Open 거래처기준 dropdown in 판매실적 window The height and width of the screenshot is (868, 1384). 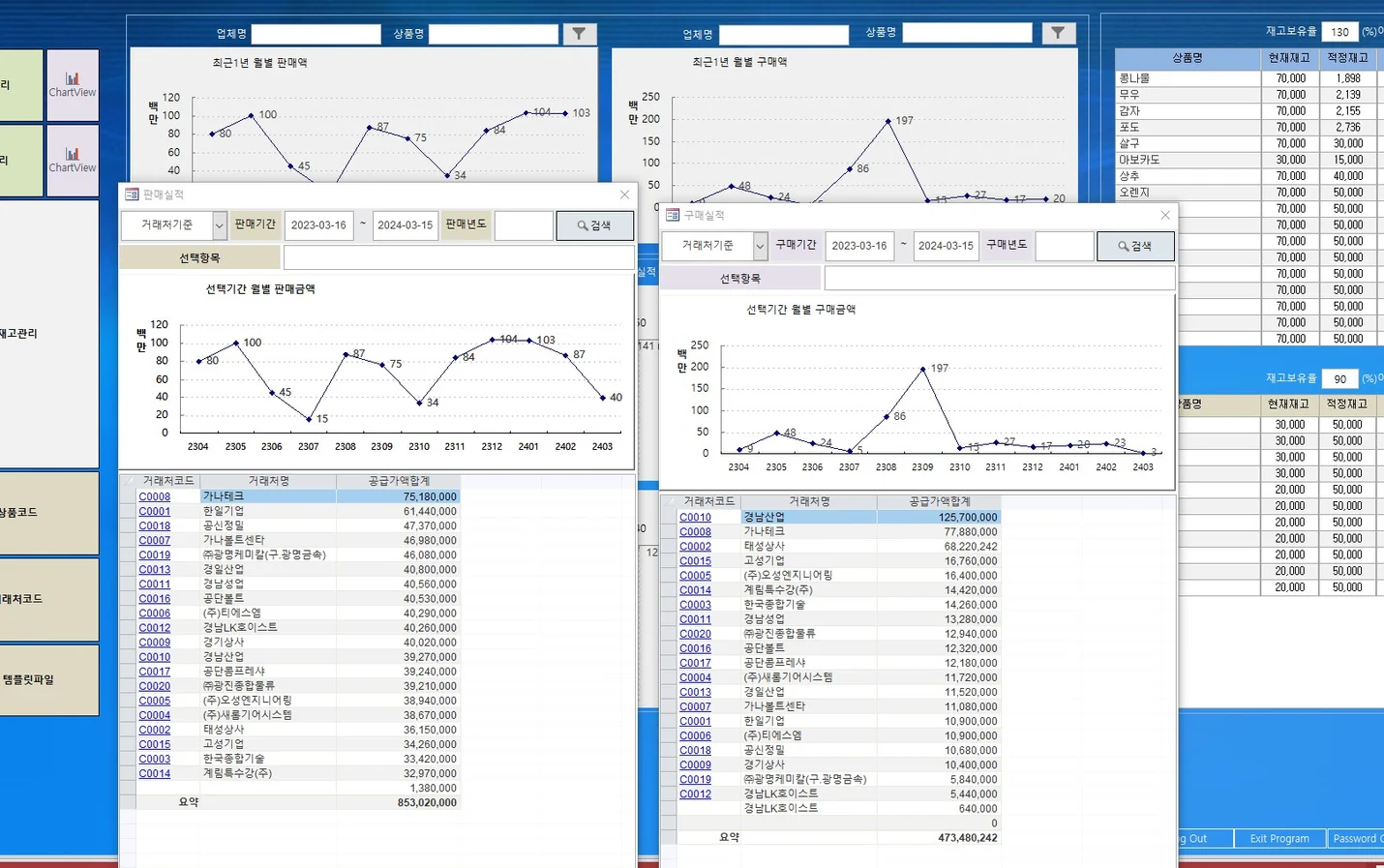click(220, 225)
